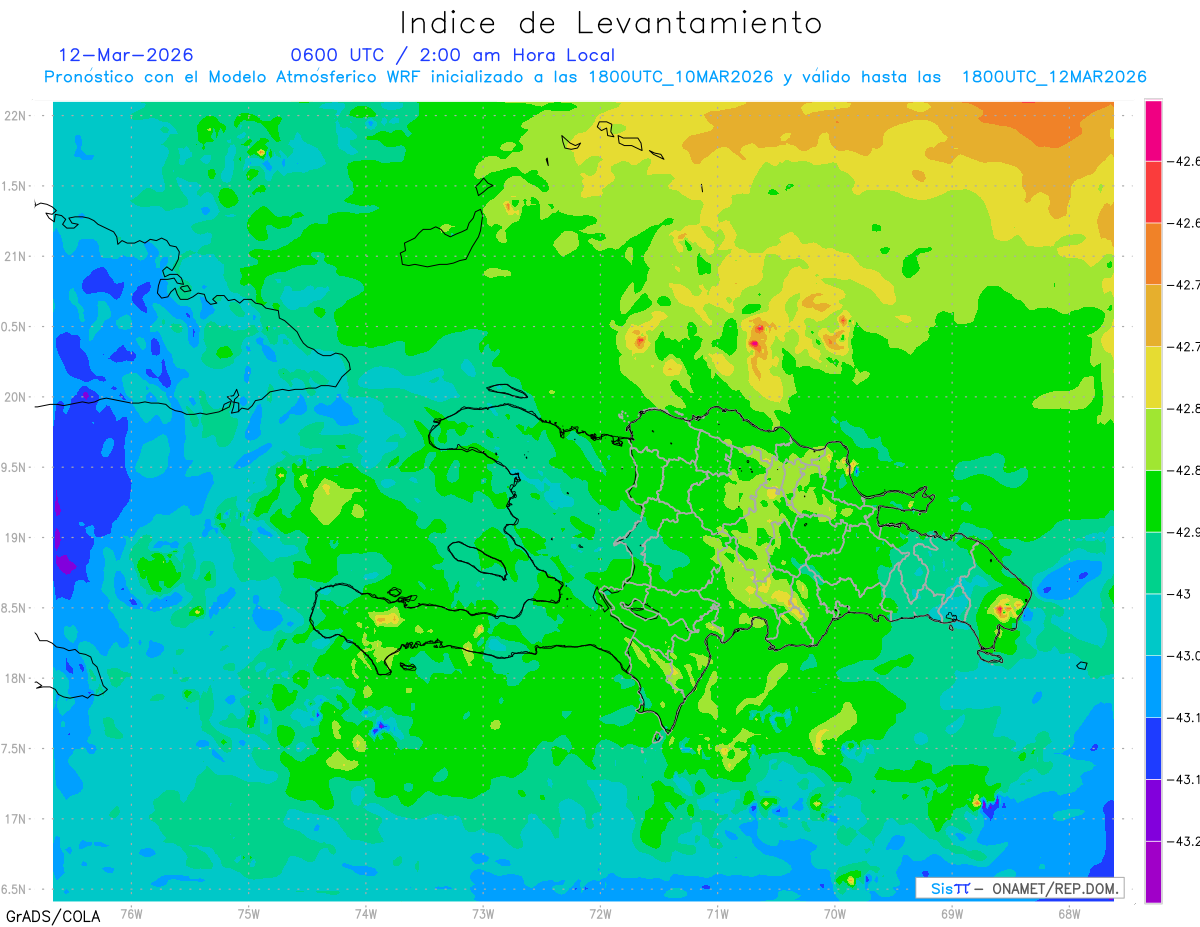Click the 74W longitude label

[x=366, y=912]
